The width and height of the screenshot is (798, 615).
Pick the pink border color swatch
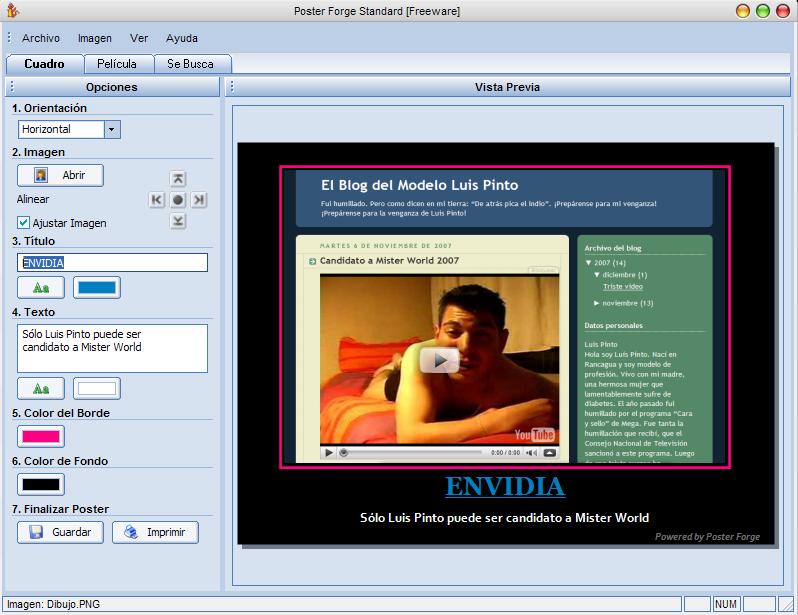coord(41,436)
